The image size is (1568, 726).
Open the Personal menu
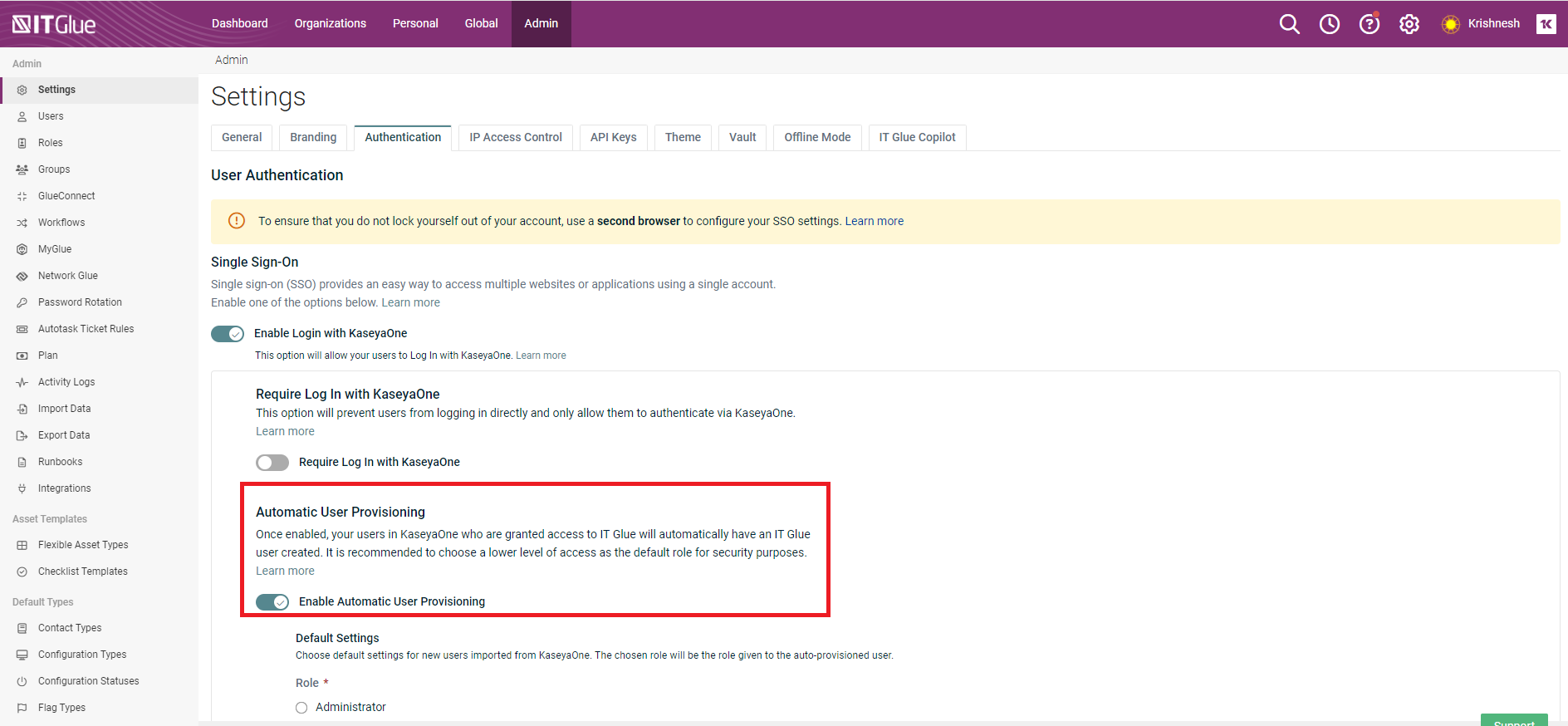(415, 23)
